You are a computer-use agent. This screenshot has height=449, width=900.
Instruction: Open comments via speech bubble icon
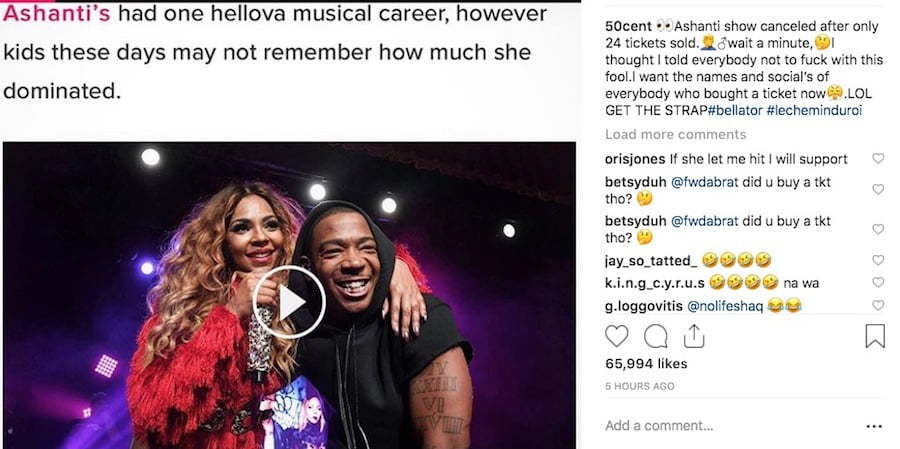click(x=655, y=336)
